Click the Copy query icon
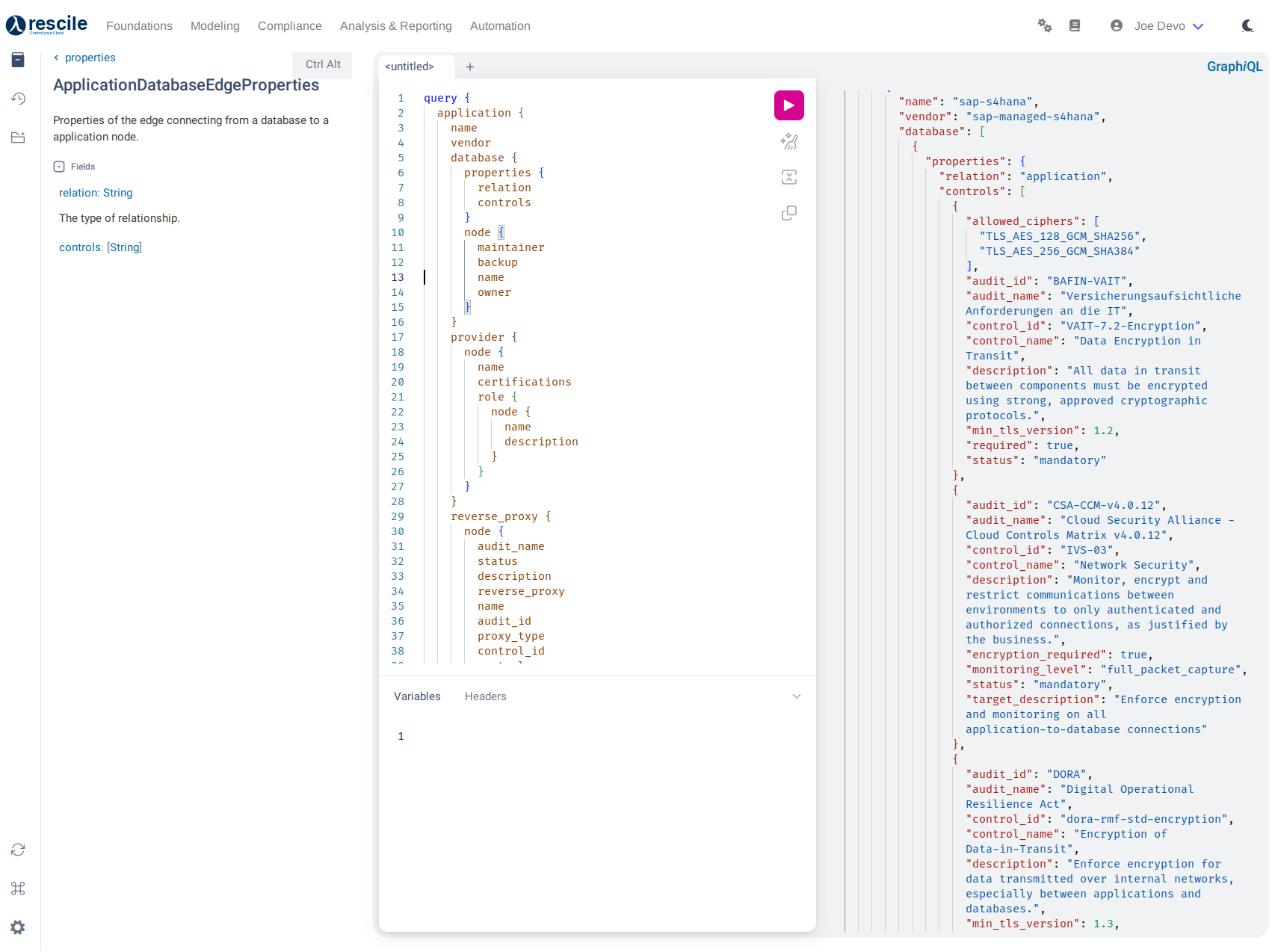1275x952 pixels. [788, 213]
